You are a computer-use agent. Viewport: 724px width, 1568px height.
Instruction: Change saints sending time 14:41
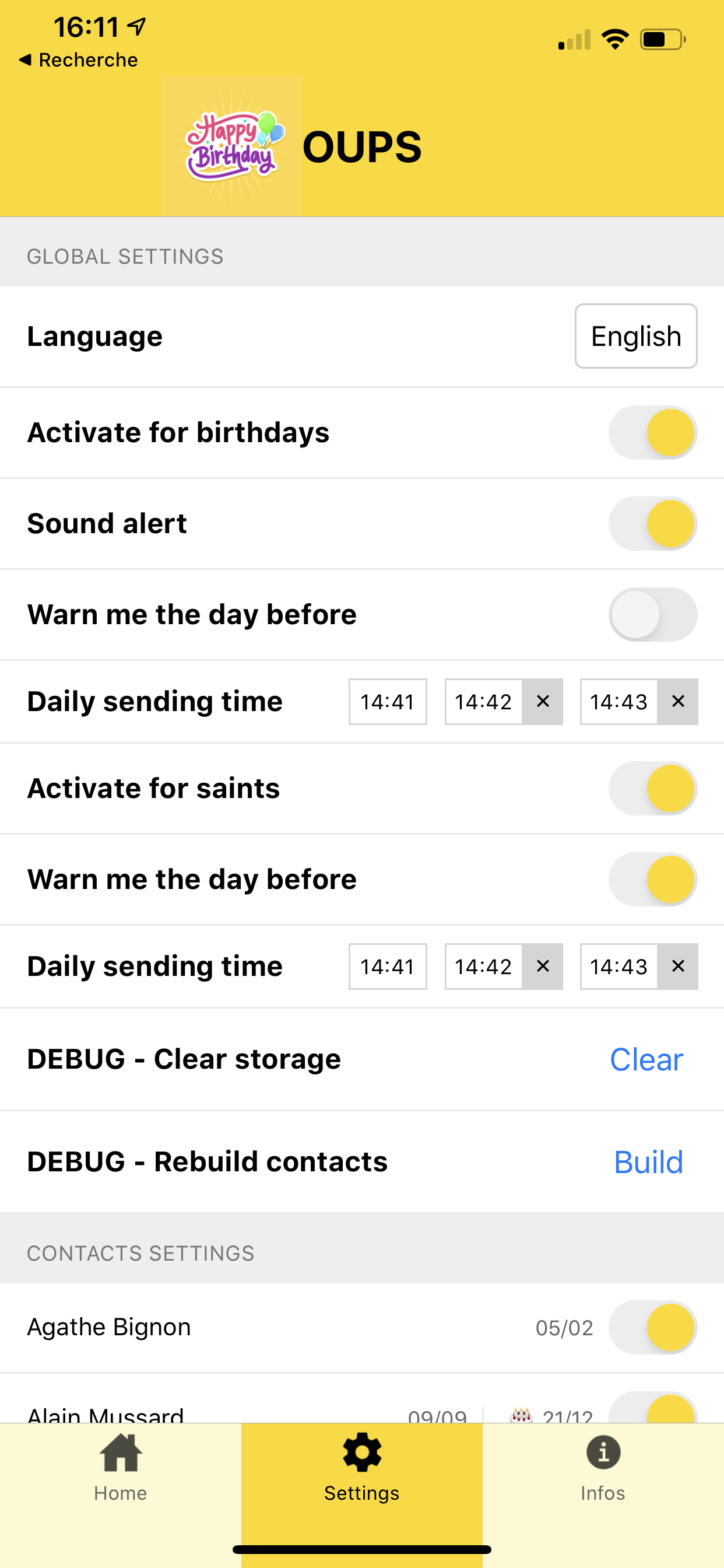[x=388, y=967]
